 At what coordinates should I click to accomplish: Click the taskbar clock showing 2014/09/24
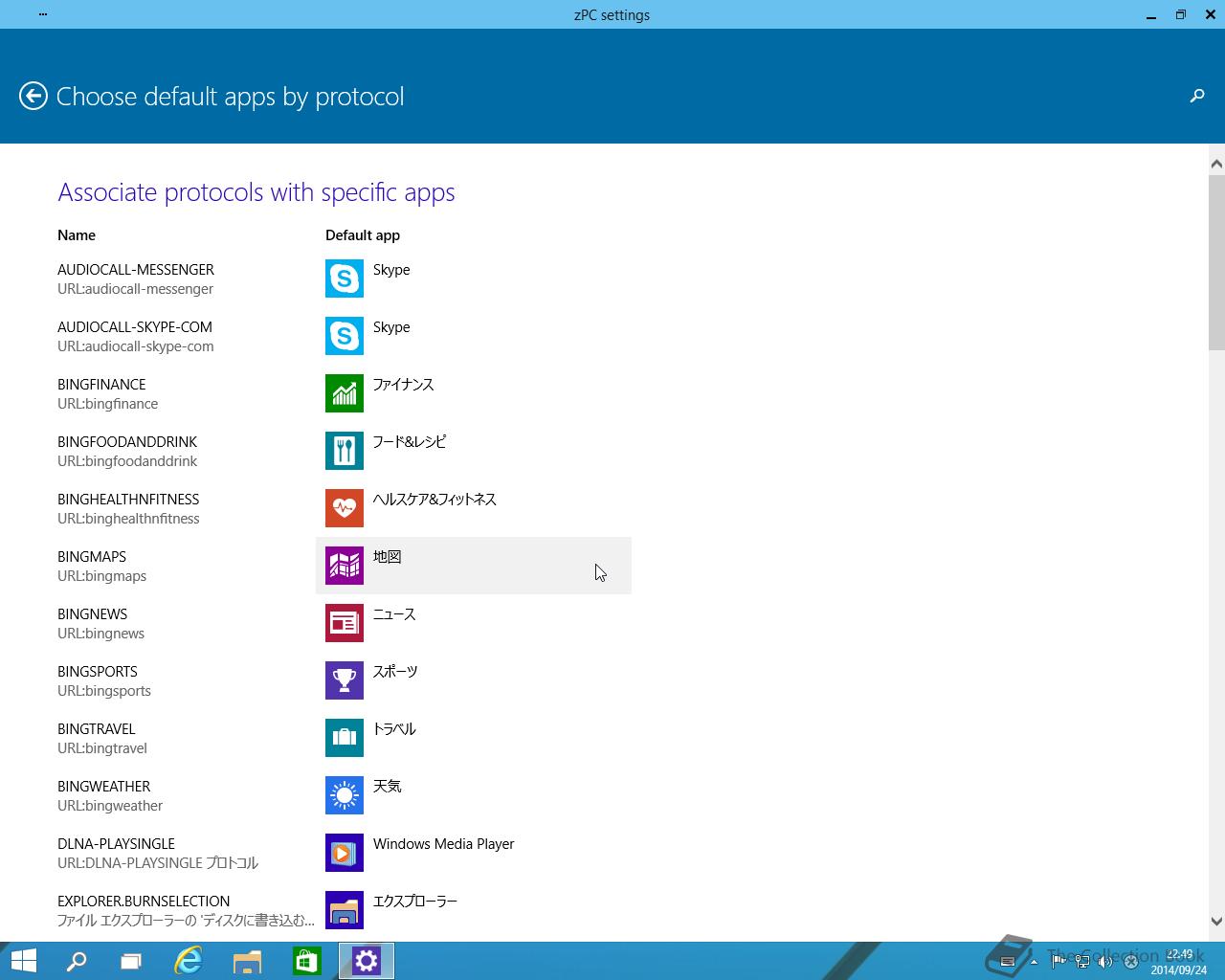click(x=1179, y=962)
